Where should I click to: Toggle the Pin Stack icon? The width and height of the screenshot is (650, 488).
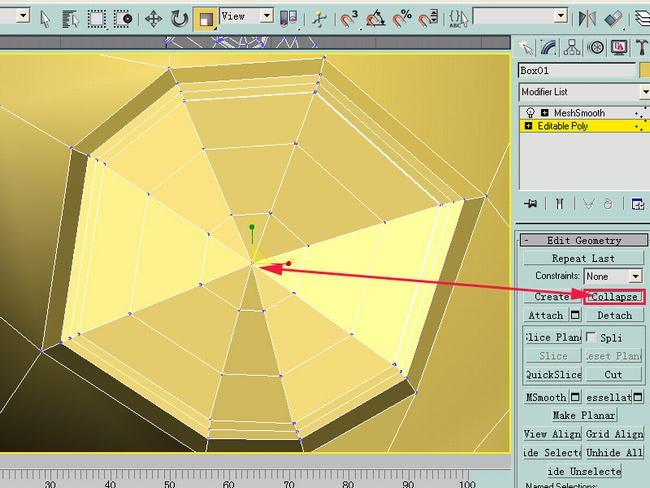click(x=531, y=204)
